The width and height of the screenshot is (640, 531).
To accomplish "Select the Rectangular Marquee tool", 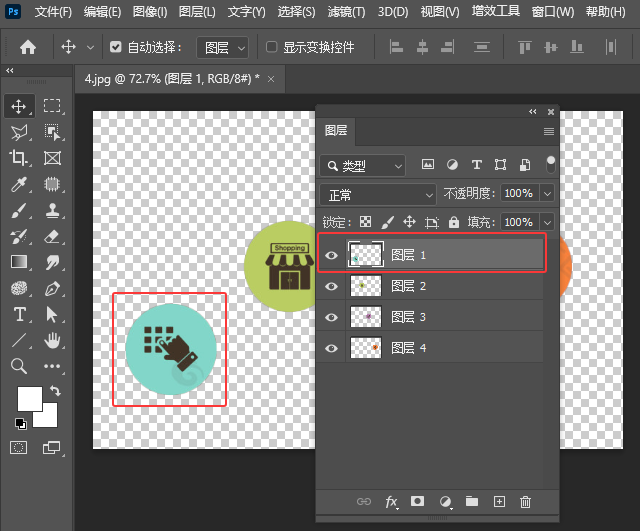I will [52, 106].
